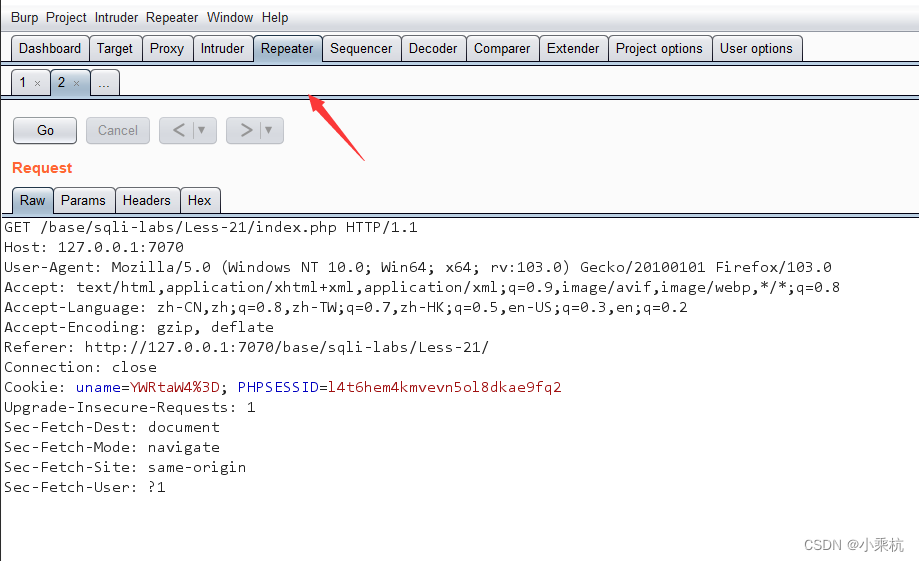Switch to the Proxy tab

[x=167, y=49]
